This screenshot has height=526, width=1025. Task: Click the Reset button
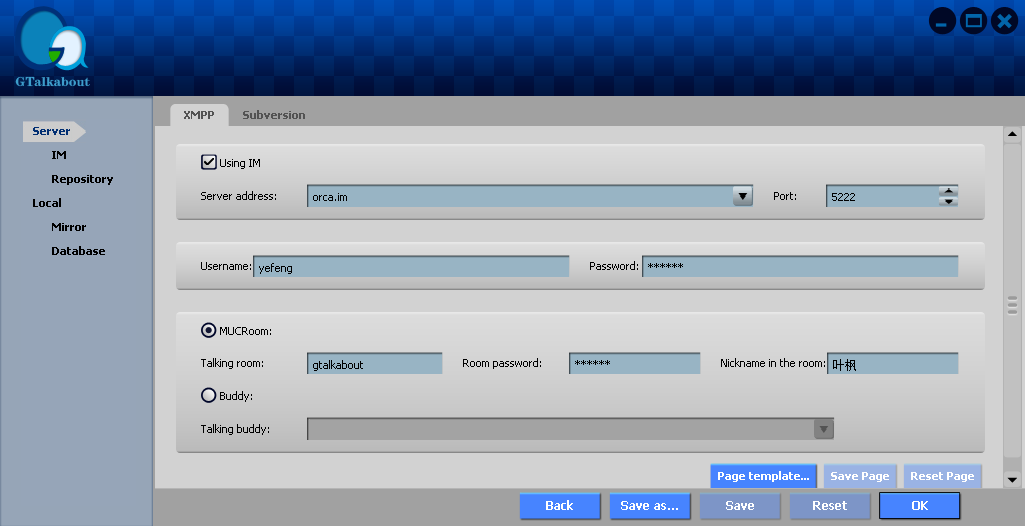coord(830,506)
